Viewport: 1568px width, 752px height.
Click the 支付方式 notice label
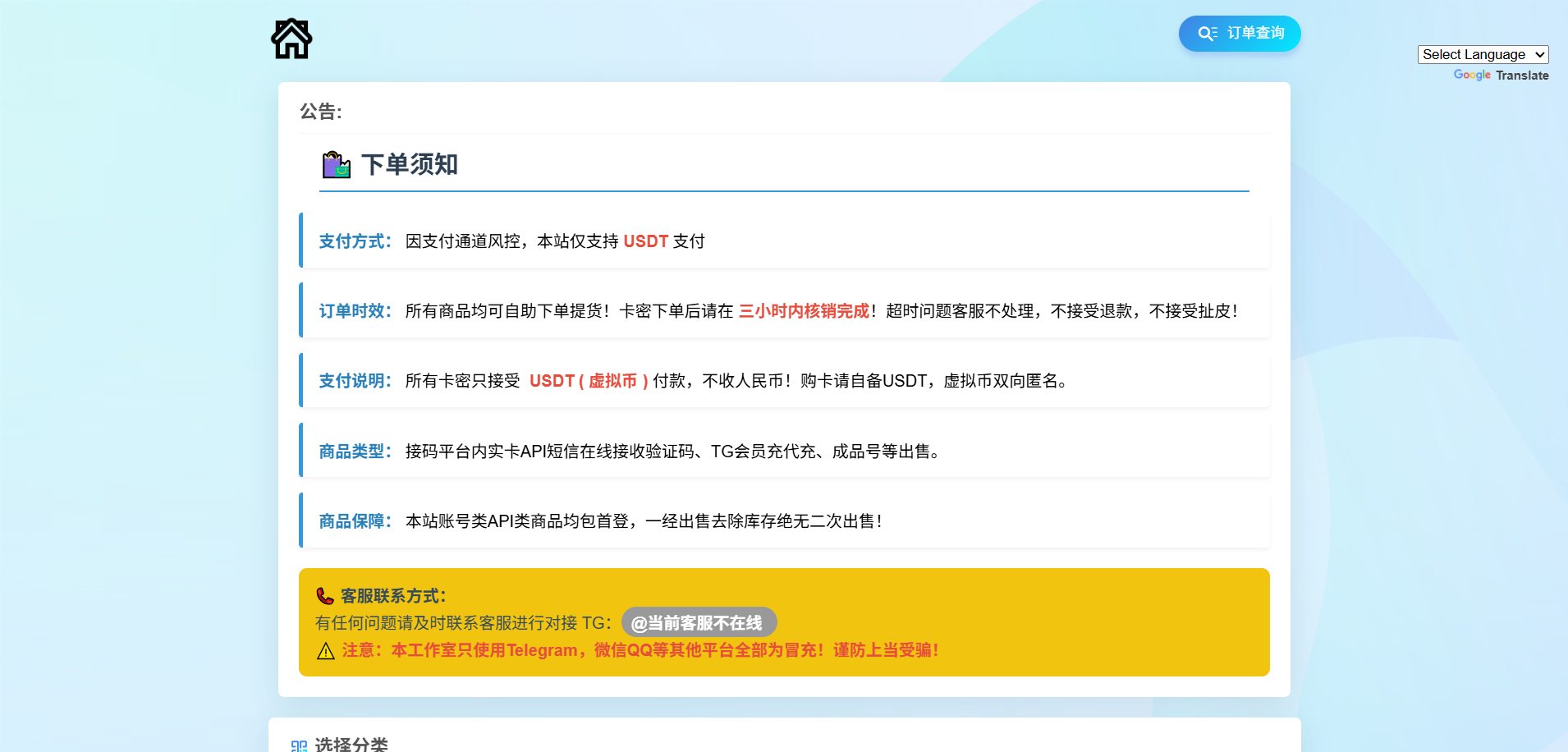tap(355, 241)
